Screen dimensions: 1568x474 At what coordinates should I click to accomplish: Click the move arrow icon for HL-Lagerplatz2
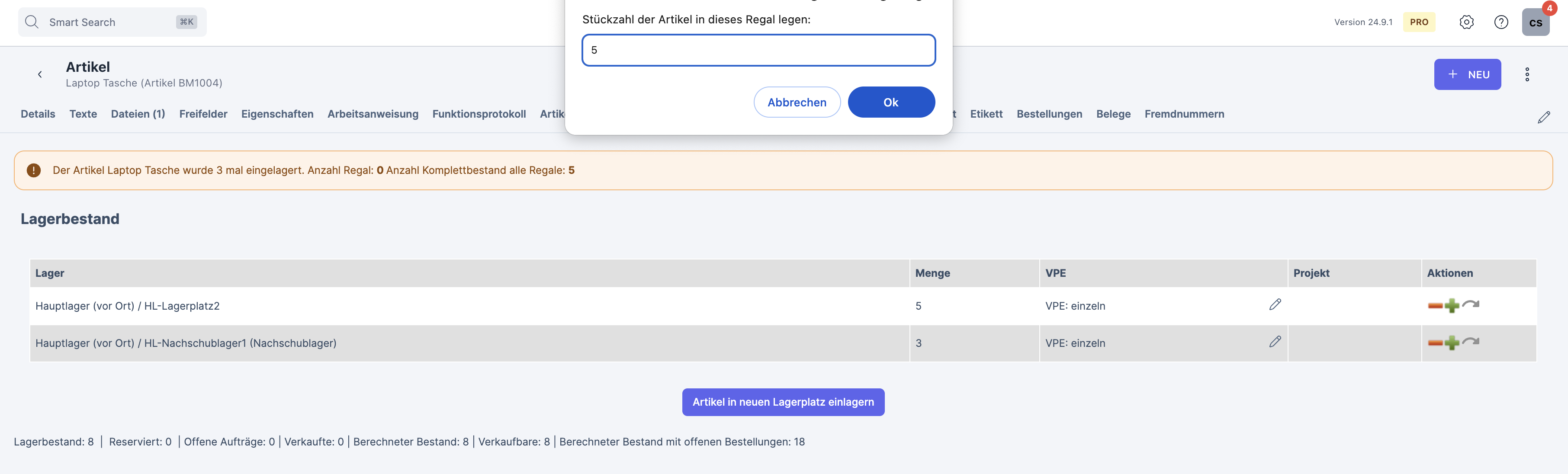(1471, 304)
